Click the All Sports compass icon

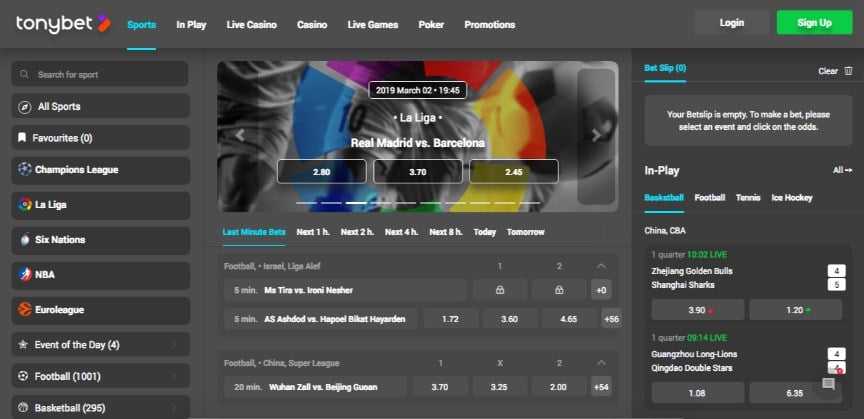tap(25, 107)
